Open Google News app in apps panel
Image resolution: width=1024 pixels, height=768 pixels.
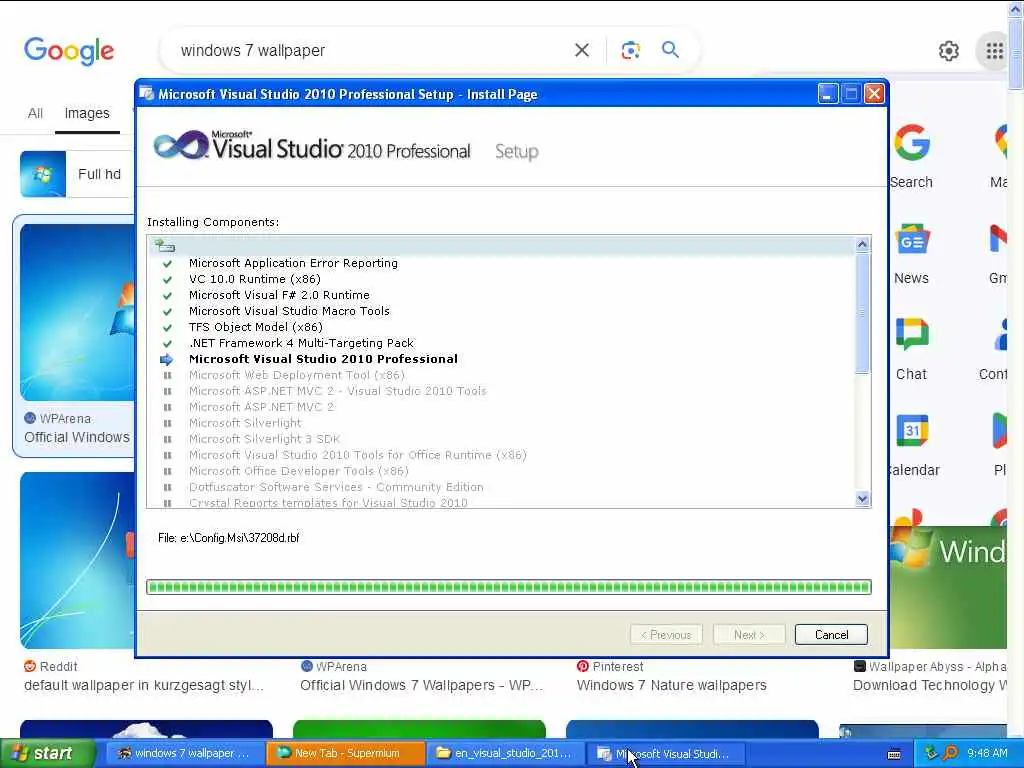tap(911, 254)
